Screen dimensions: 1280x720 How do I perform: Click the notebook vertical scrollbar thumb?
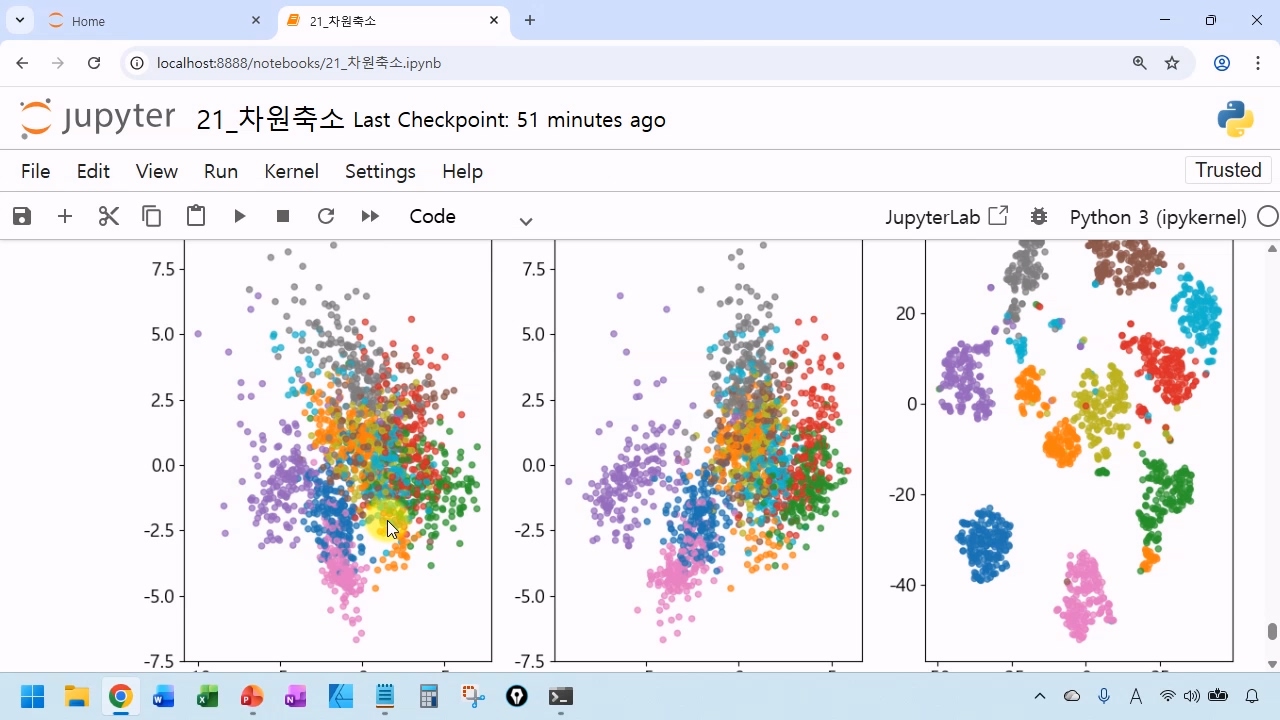(x=1272, y=631)
